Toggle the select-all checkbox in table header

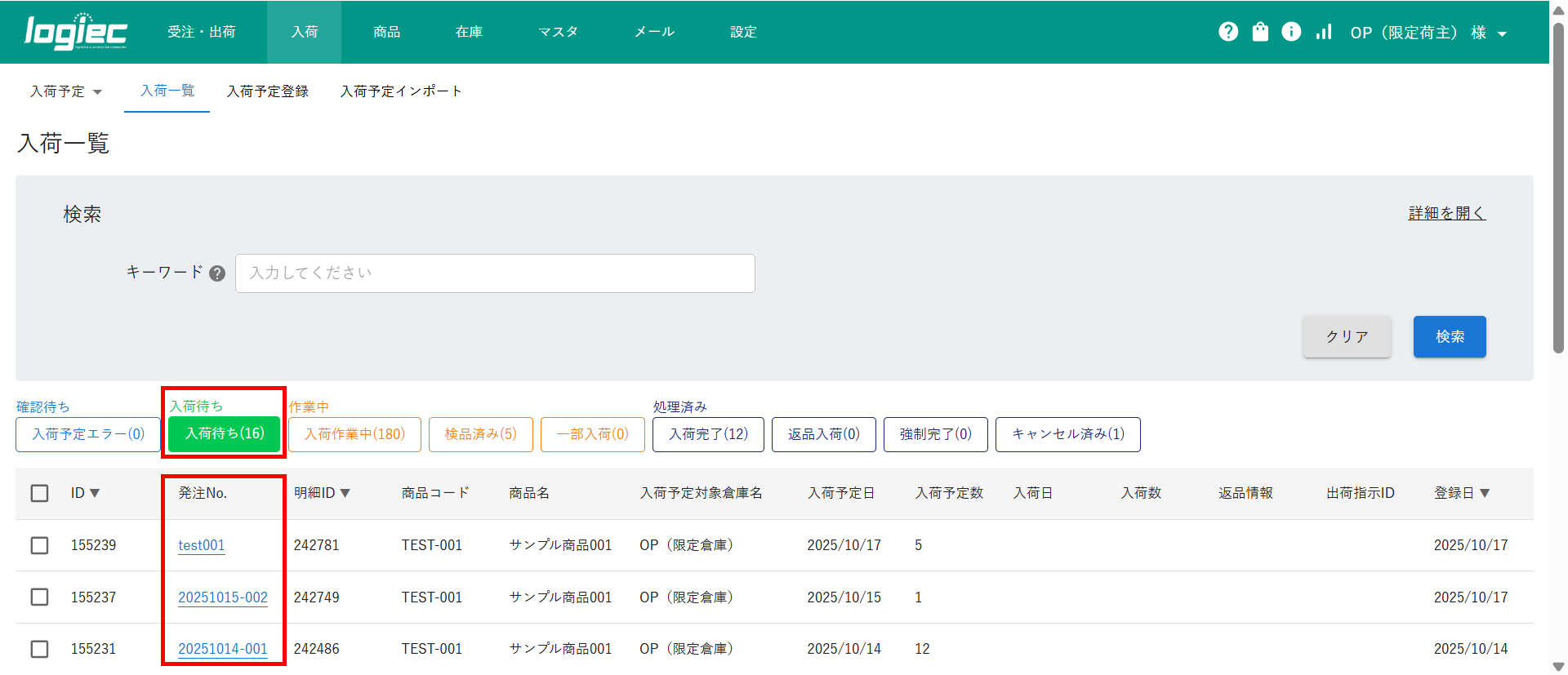39,493
